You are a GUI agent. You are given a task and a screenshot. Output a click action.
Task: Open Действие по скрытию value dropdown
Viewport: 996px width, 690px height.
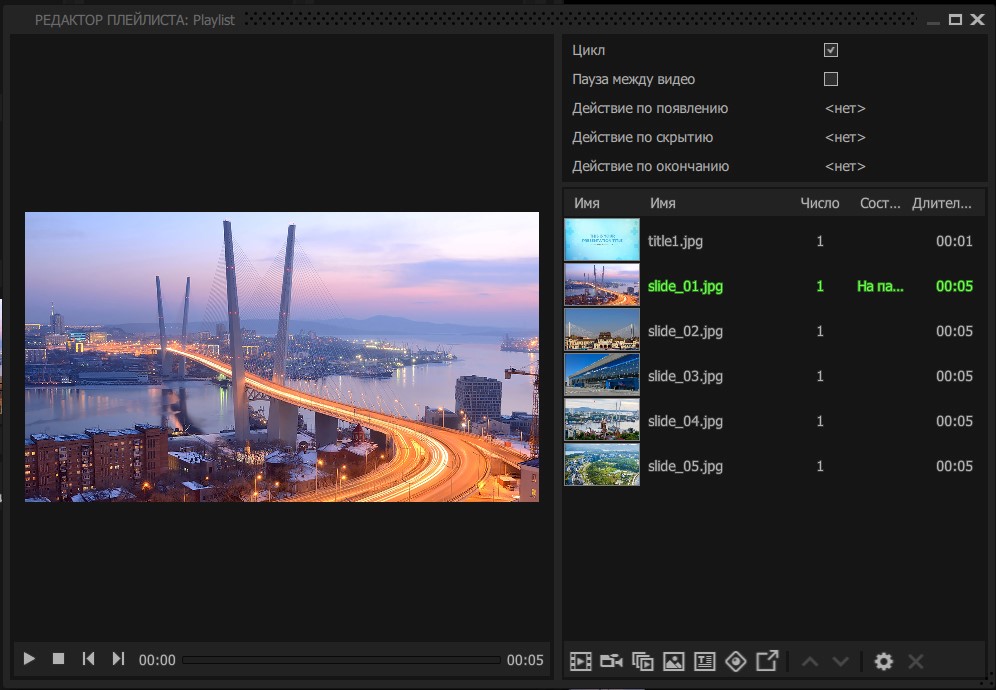click(x=845, y=137)
